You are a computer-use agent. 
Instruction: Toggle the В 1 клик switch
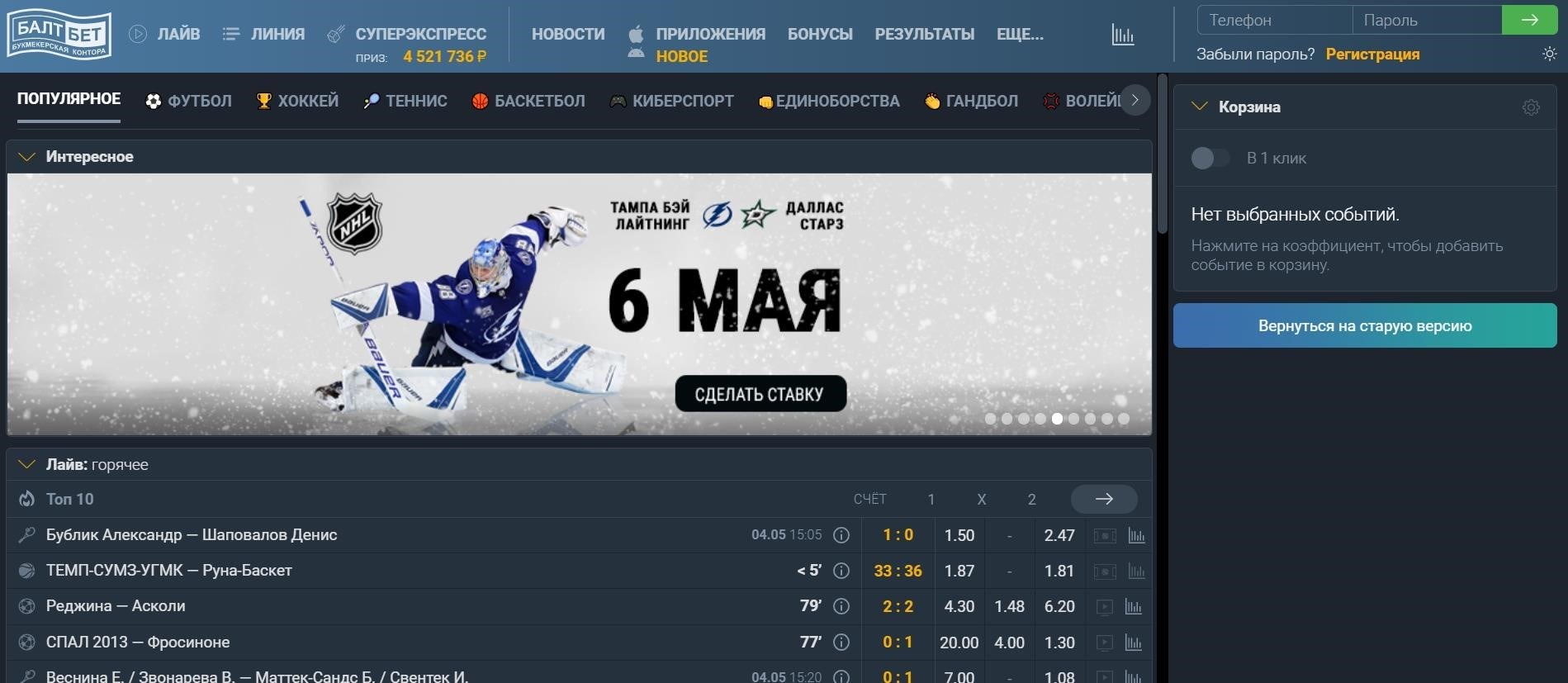pos(1210,158)
